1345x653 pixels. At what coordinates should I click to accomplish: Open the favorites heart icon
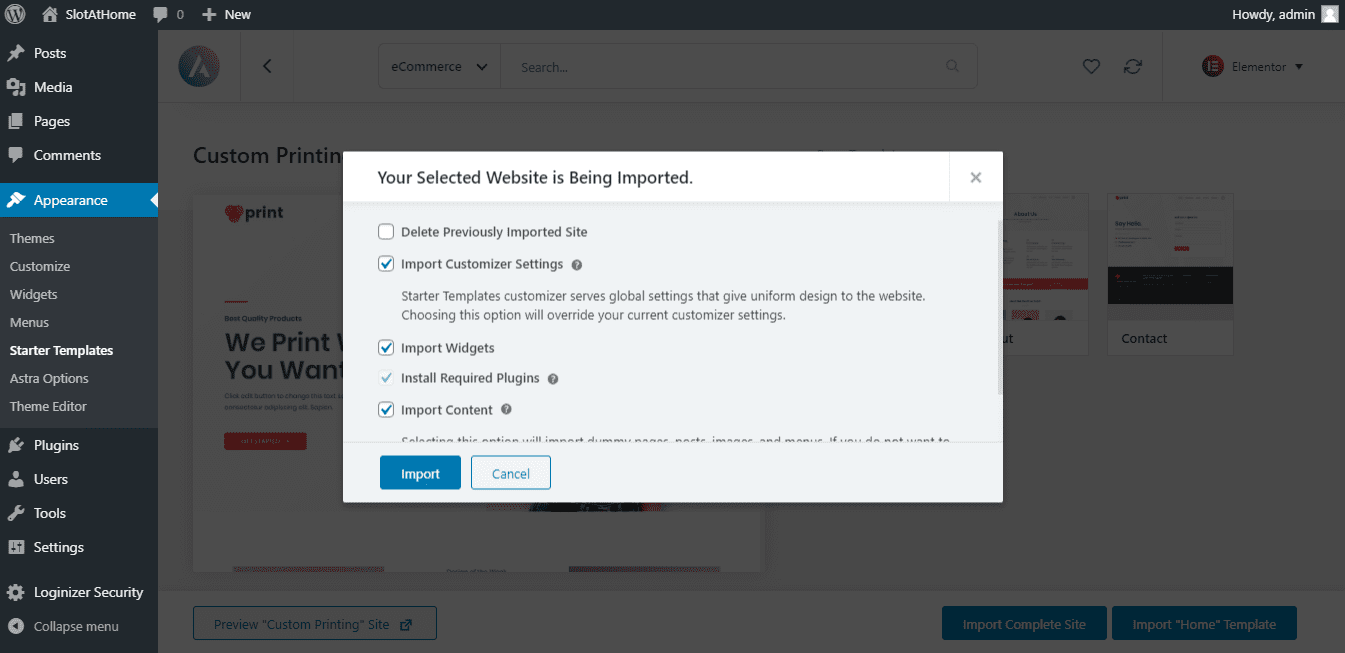point(1091,66)
